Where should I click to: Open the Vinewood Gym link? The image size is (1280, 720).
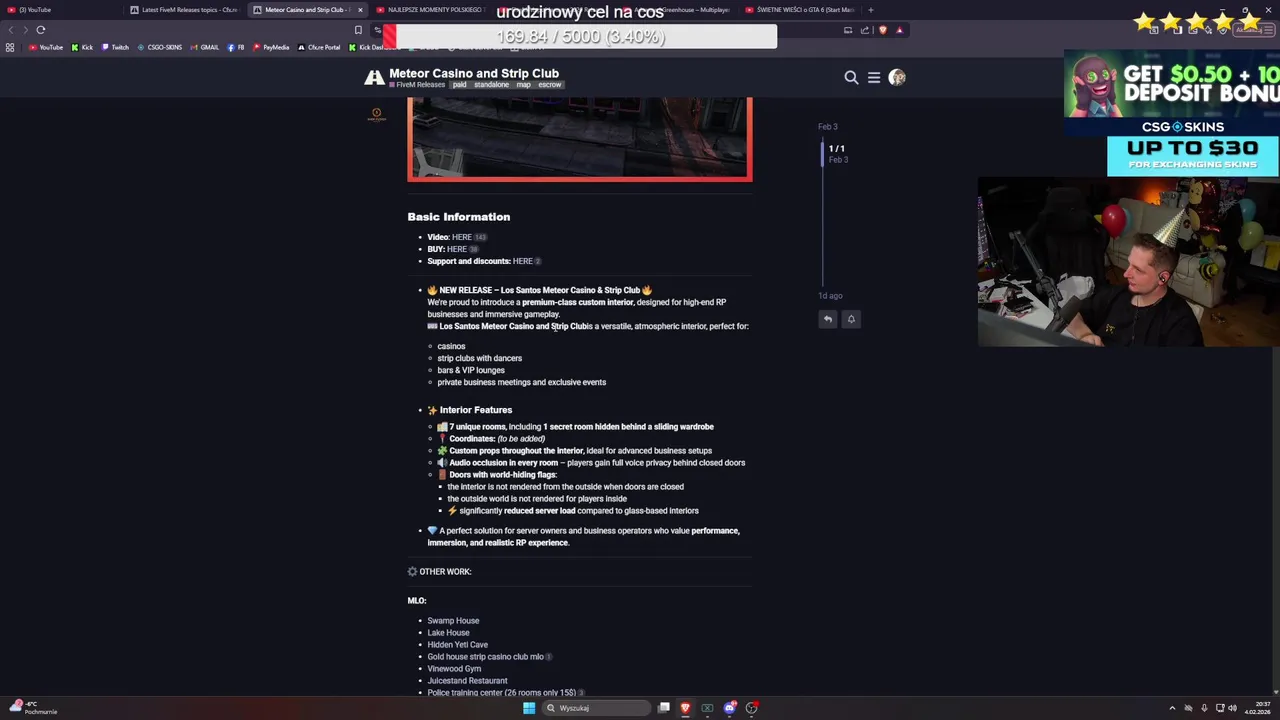coord(454,669)
